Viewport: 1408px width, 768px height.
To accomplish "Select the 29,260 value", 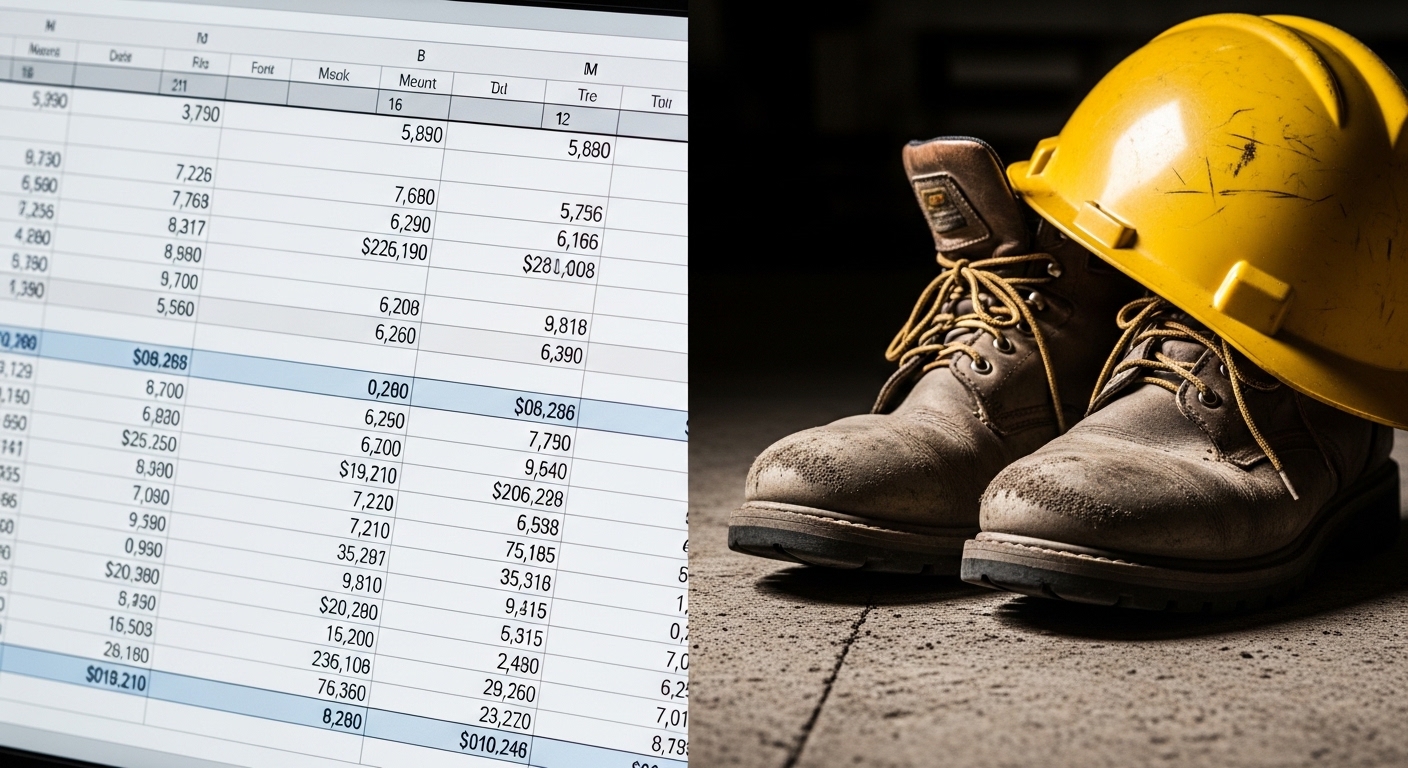I will [507, 690].
